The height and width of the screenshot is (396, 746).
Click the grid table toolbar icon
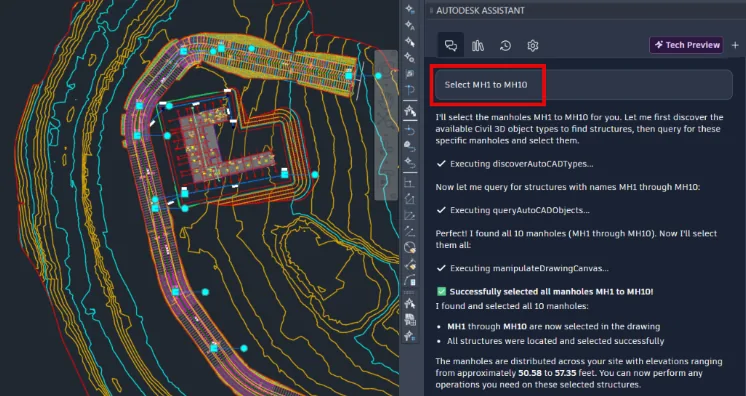pos(410,320)
